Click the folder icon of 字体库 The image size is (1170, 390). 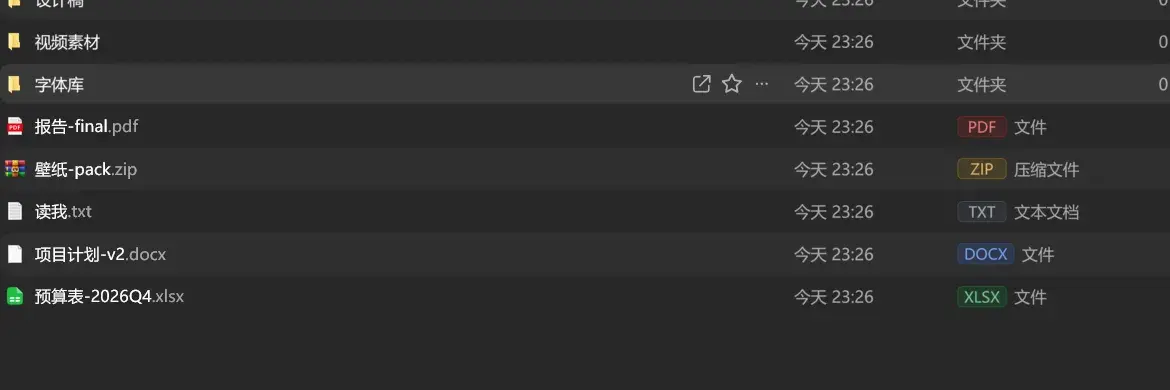coord(14,84)
